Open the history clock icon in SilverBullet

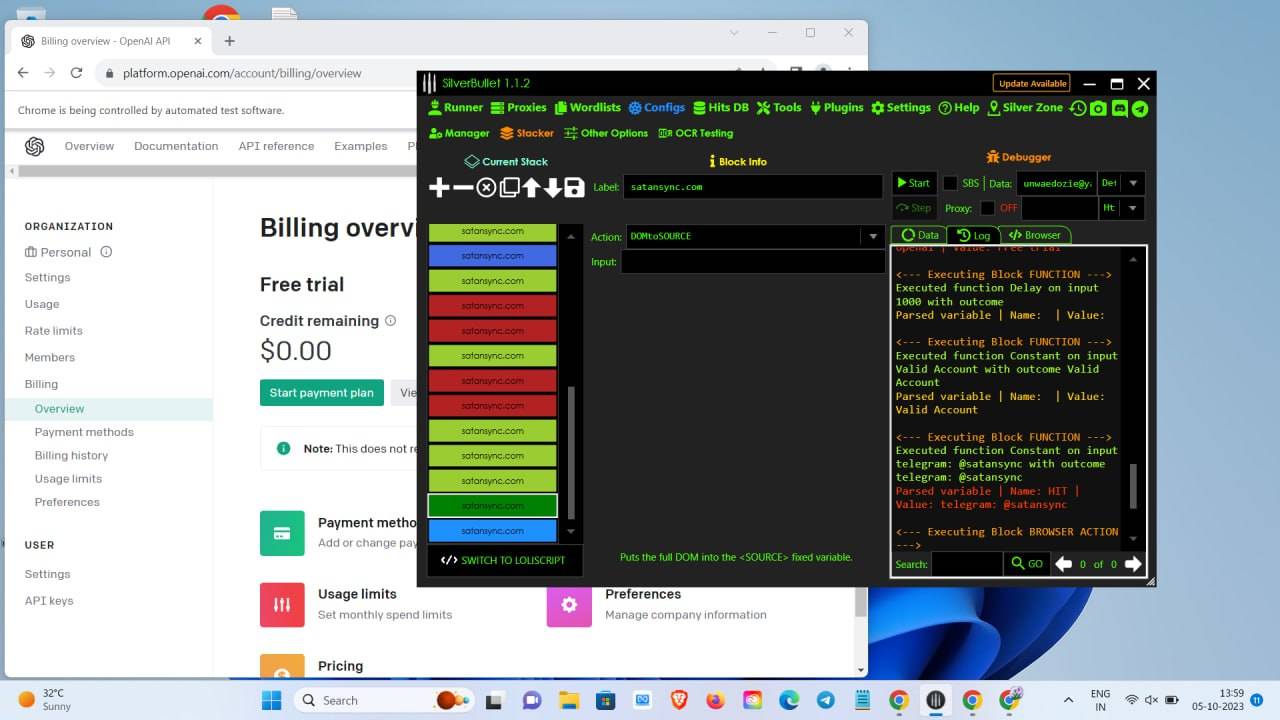(x=1077, y=108)
